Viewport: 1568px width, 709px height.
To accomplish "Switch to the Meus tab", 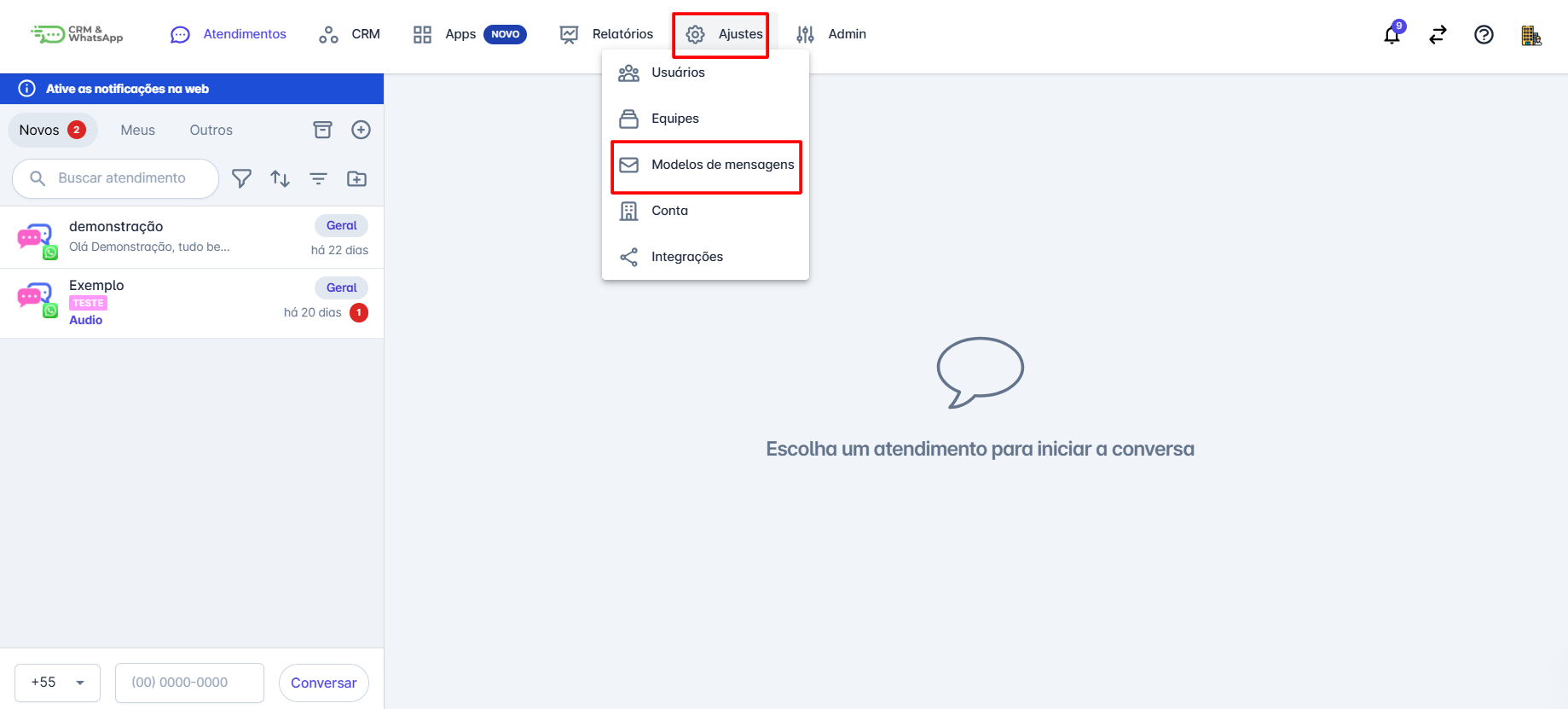I will 137,130.
